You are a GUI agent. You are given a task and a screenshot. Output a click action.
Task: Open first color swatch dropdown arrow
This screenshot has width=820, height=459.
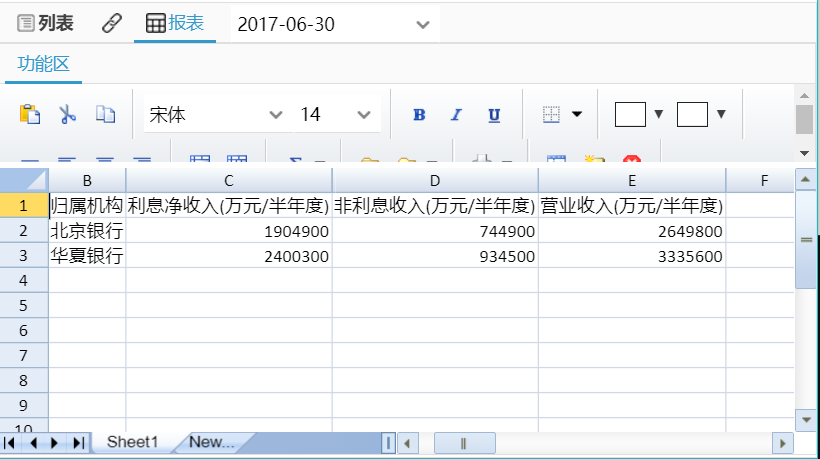659,114
